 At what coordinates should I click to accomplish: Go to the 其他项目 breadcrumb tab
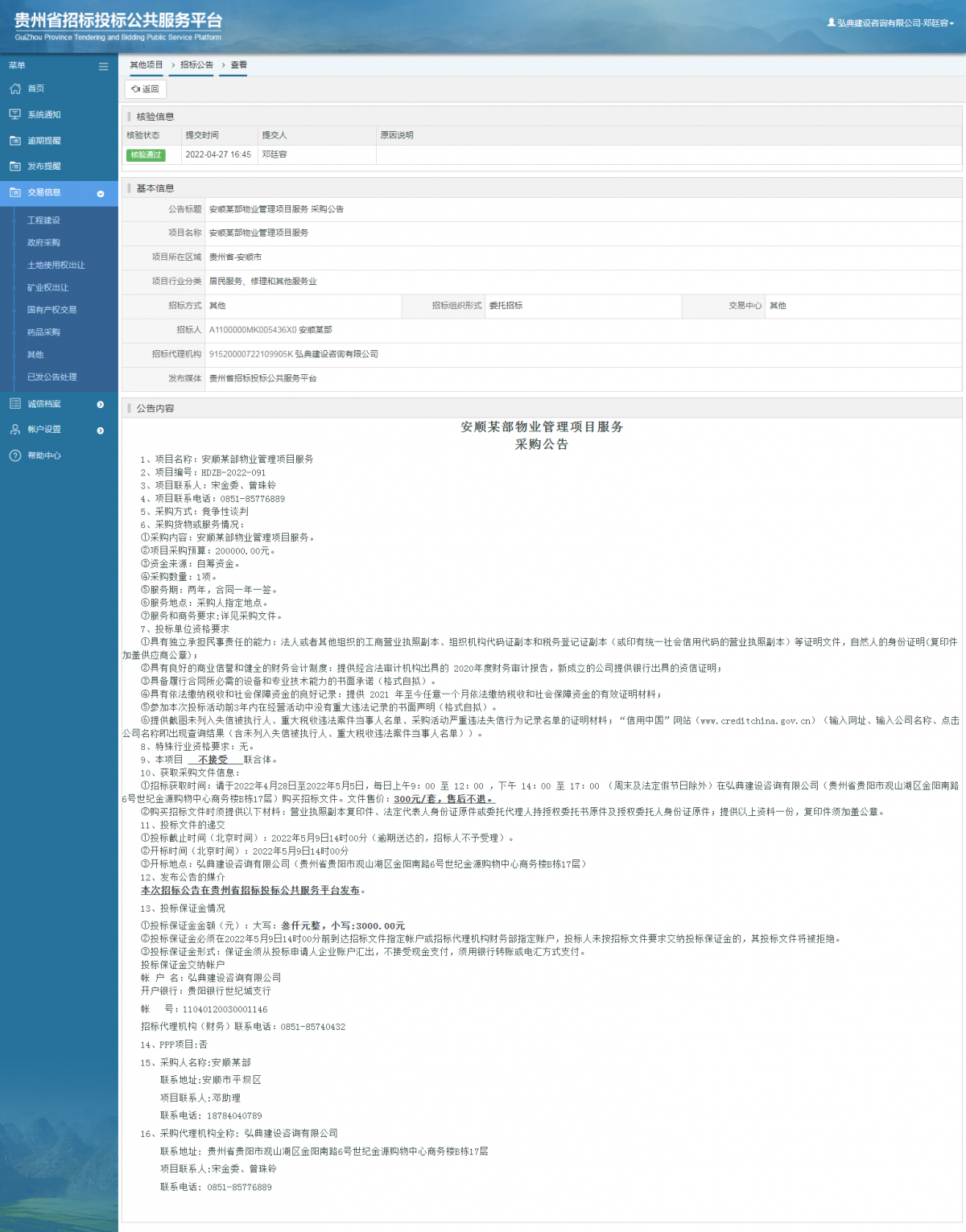point(147,65)
